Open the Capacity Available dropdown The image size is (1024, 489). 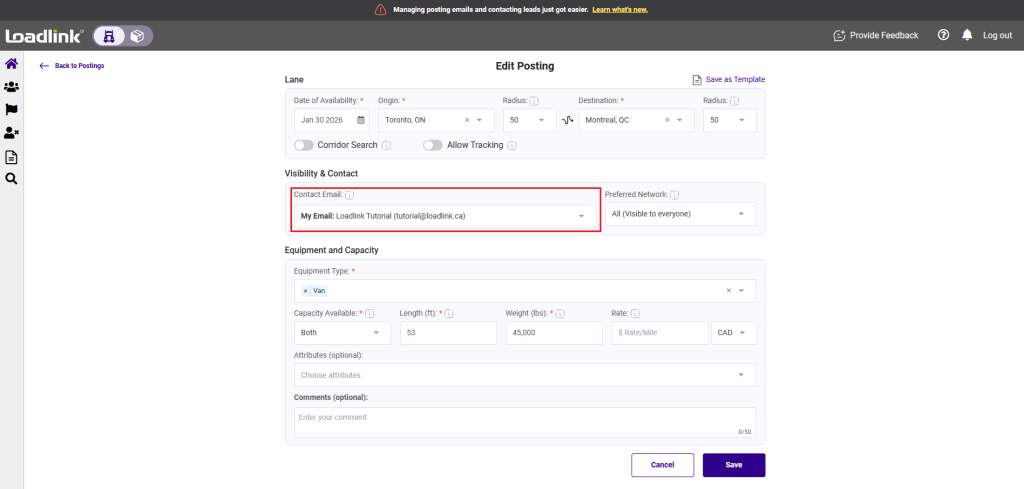(341, 332)
